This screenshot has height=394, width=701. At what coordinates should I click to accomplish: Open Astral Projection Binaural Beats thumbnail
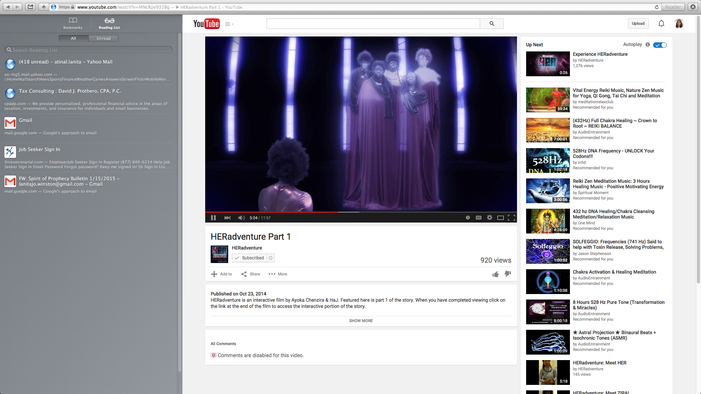(x=548, y=342)
